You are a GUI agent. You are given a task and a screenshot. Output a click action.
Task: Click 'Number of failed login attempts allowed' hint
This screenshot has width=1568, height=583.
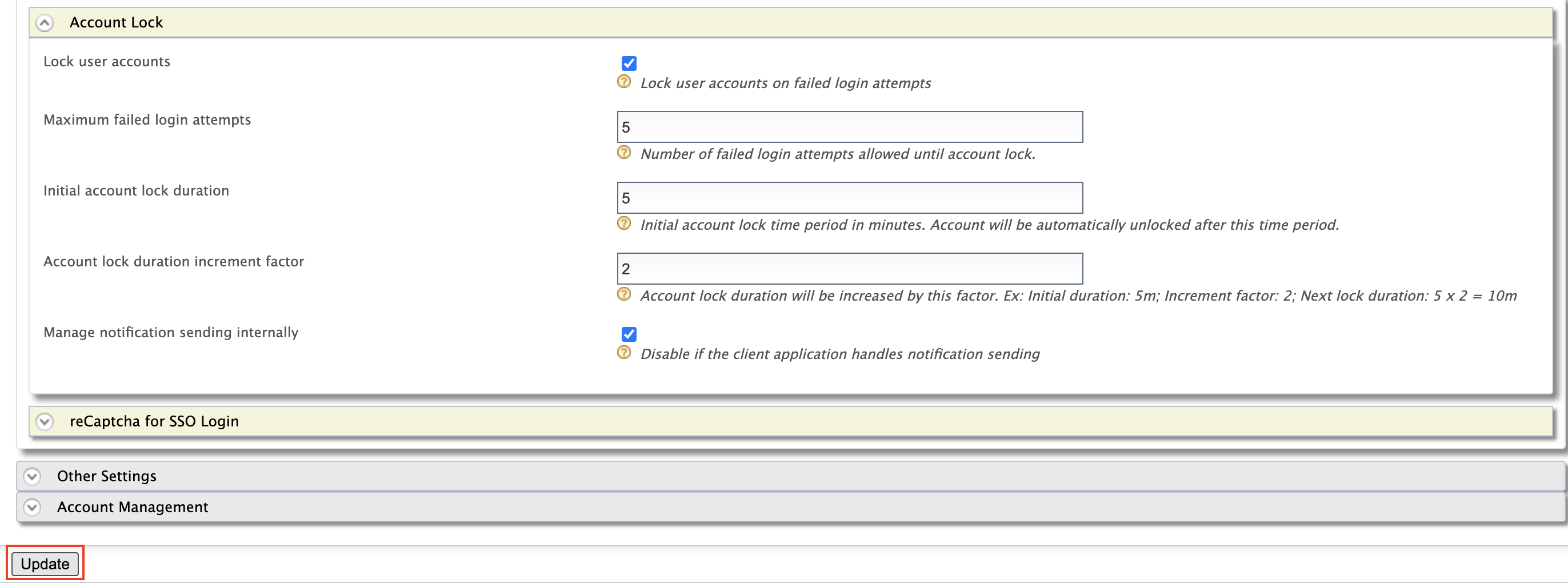coord(838,154)
